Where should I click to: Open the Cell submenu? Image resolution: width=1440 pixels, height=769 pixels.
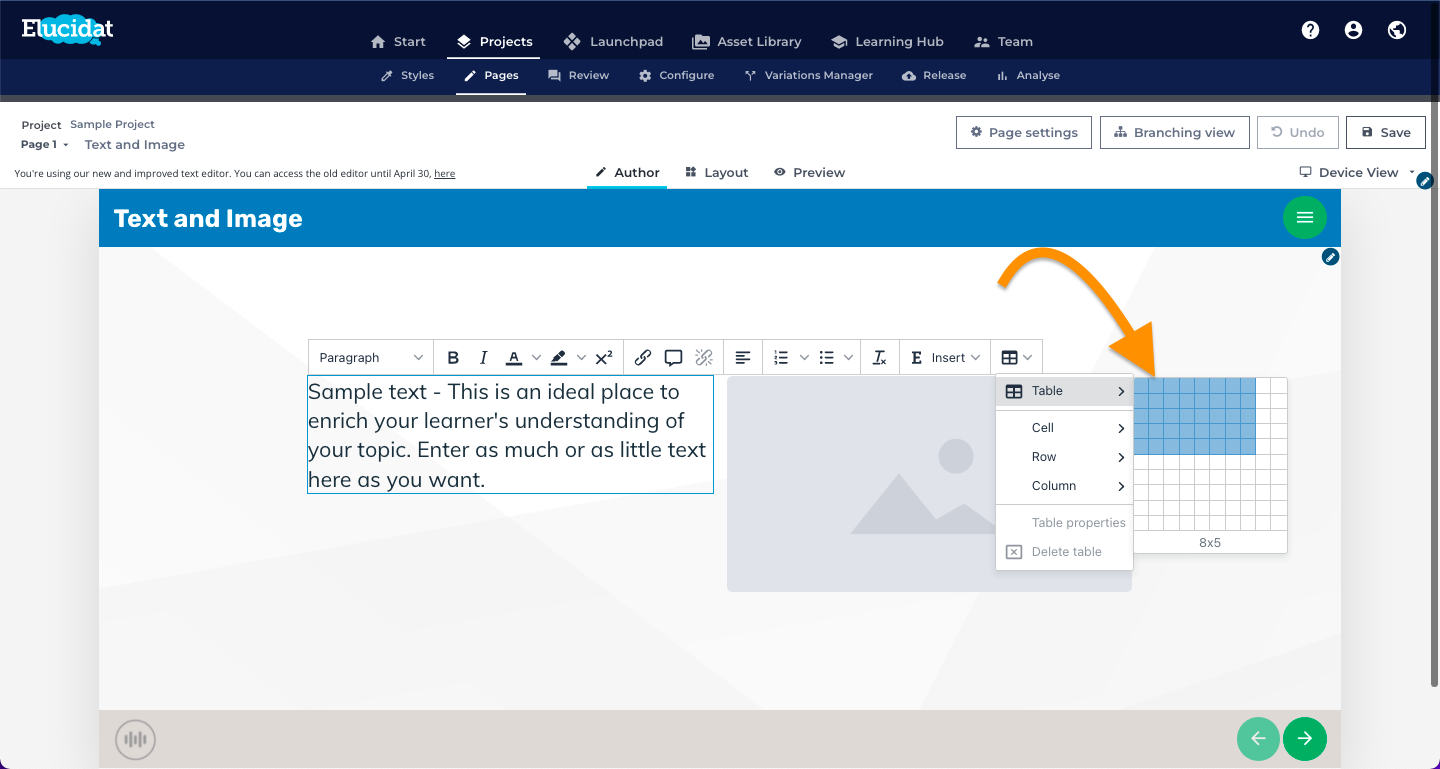point(1064,427)
